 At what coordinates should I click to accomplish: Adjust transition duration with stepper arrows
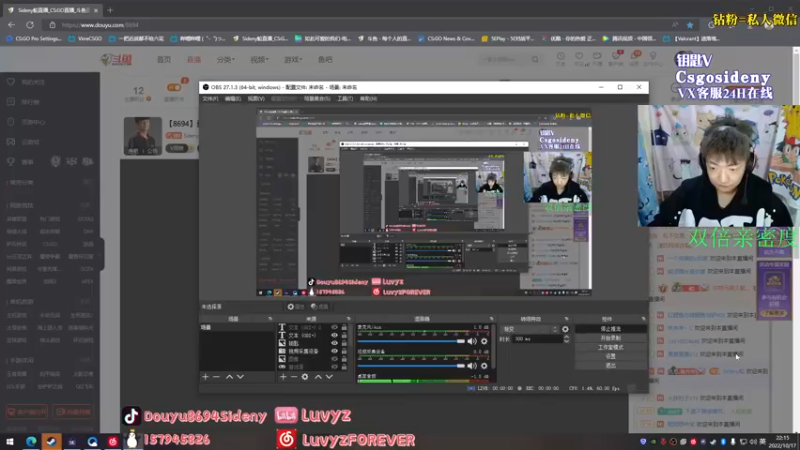[566, 339]
